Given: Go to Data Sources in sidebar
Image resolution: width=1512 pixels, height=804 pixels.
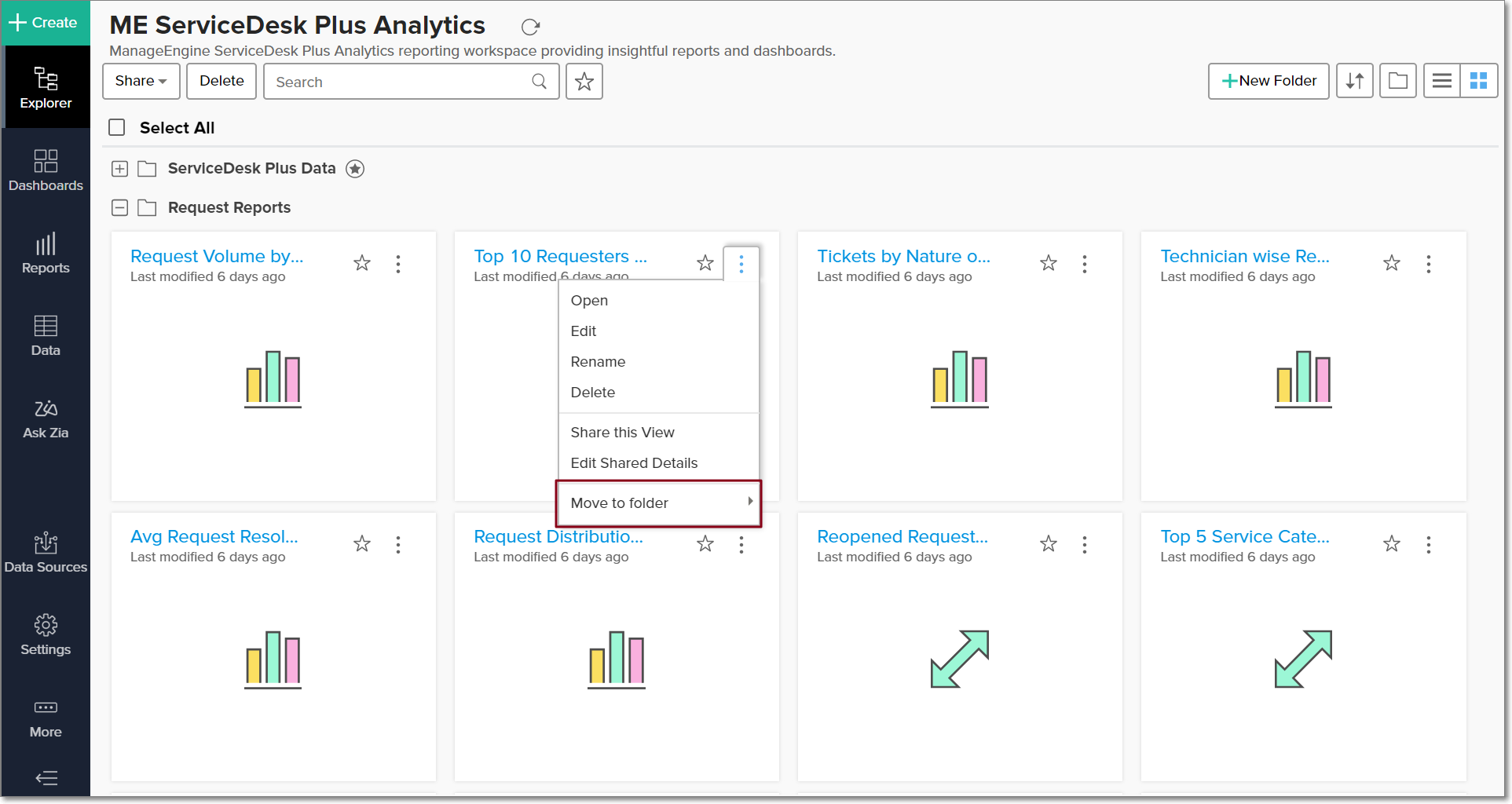Looking at the screenshot, I should (46, 553).
